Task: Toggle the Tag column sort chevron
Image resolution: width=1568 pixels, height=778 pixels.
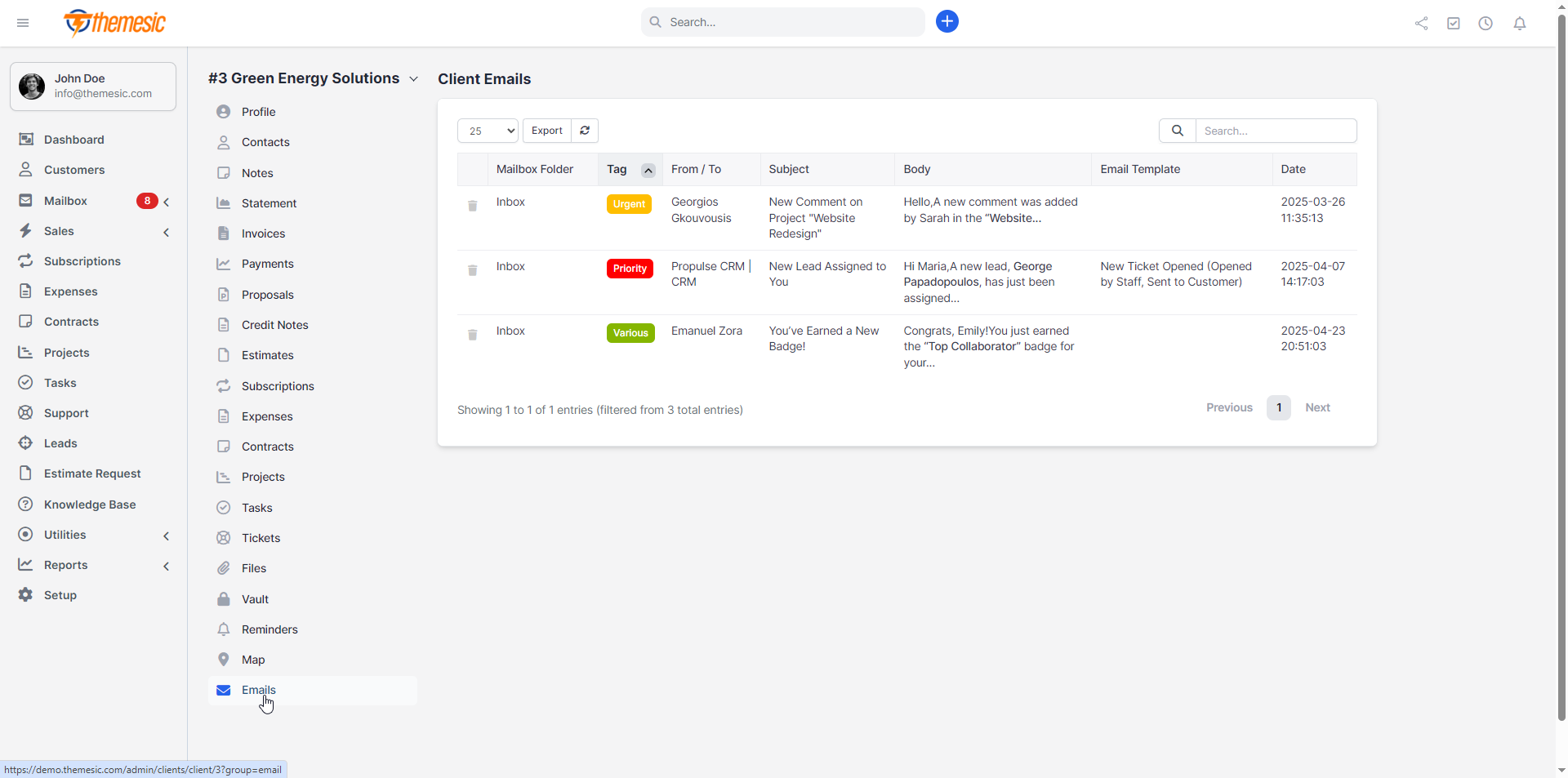Action: tap(648, 170)
